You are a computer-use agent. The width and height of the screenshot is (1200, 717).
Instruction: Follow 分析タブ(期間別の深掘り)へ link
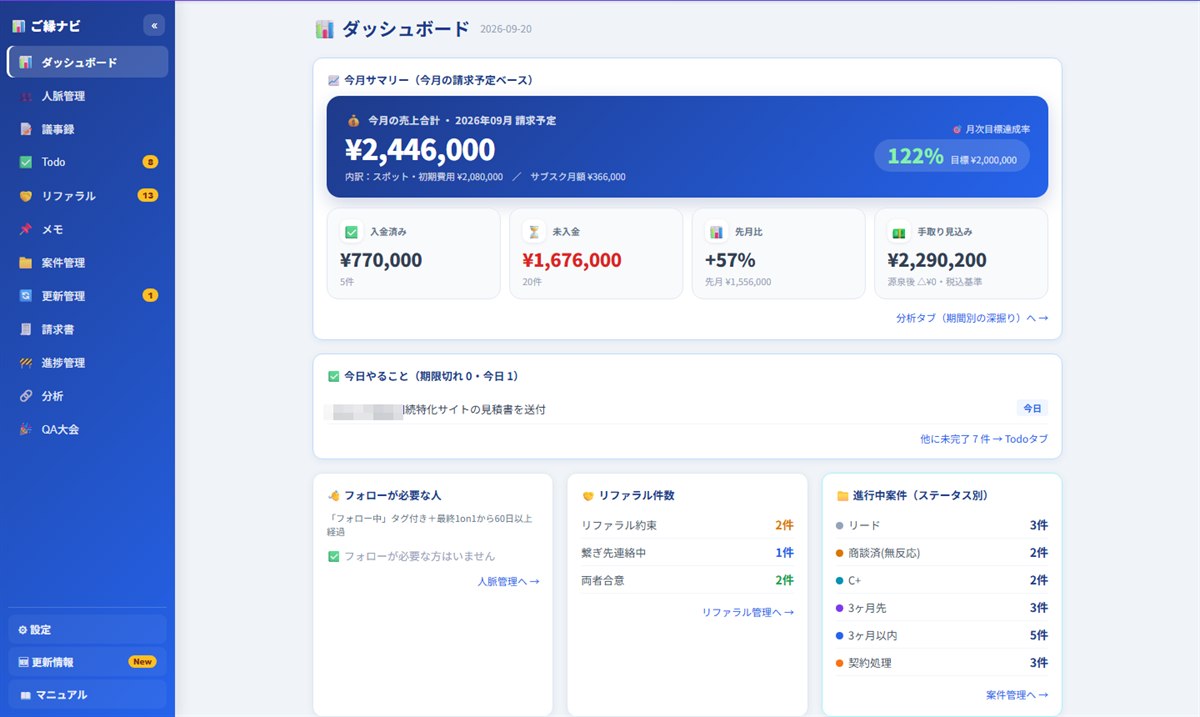click(972, 318)
